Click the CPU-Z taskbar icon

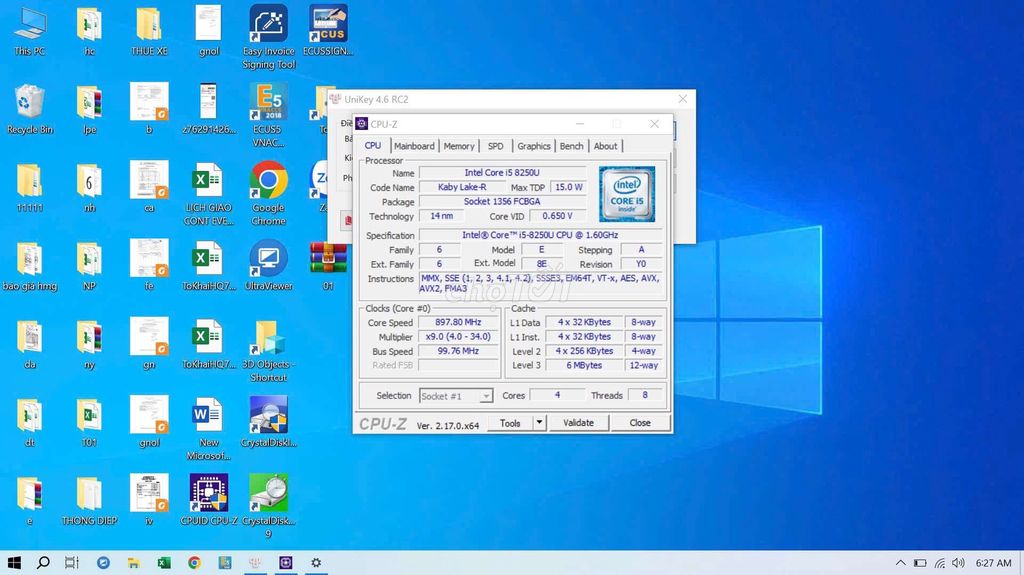(x=285, y=563)
